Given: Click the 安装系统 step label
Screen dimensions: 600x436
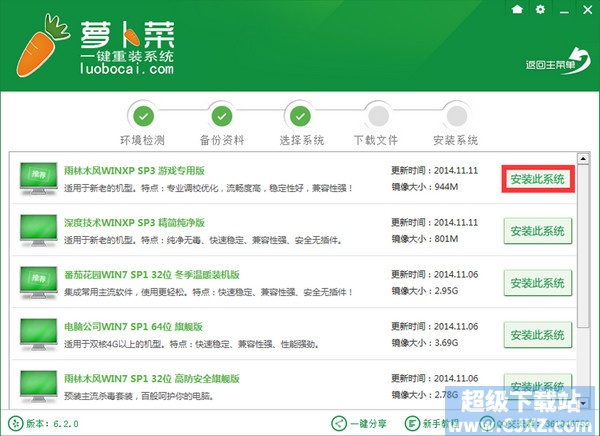Looking at the screenshot, I should [x=455, y=140].
